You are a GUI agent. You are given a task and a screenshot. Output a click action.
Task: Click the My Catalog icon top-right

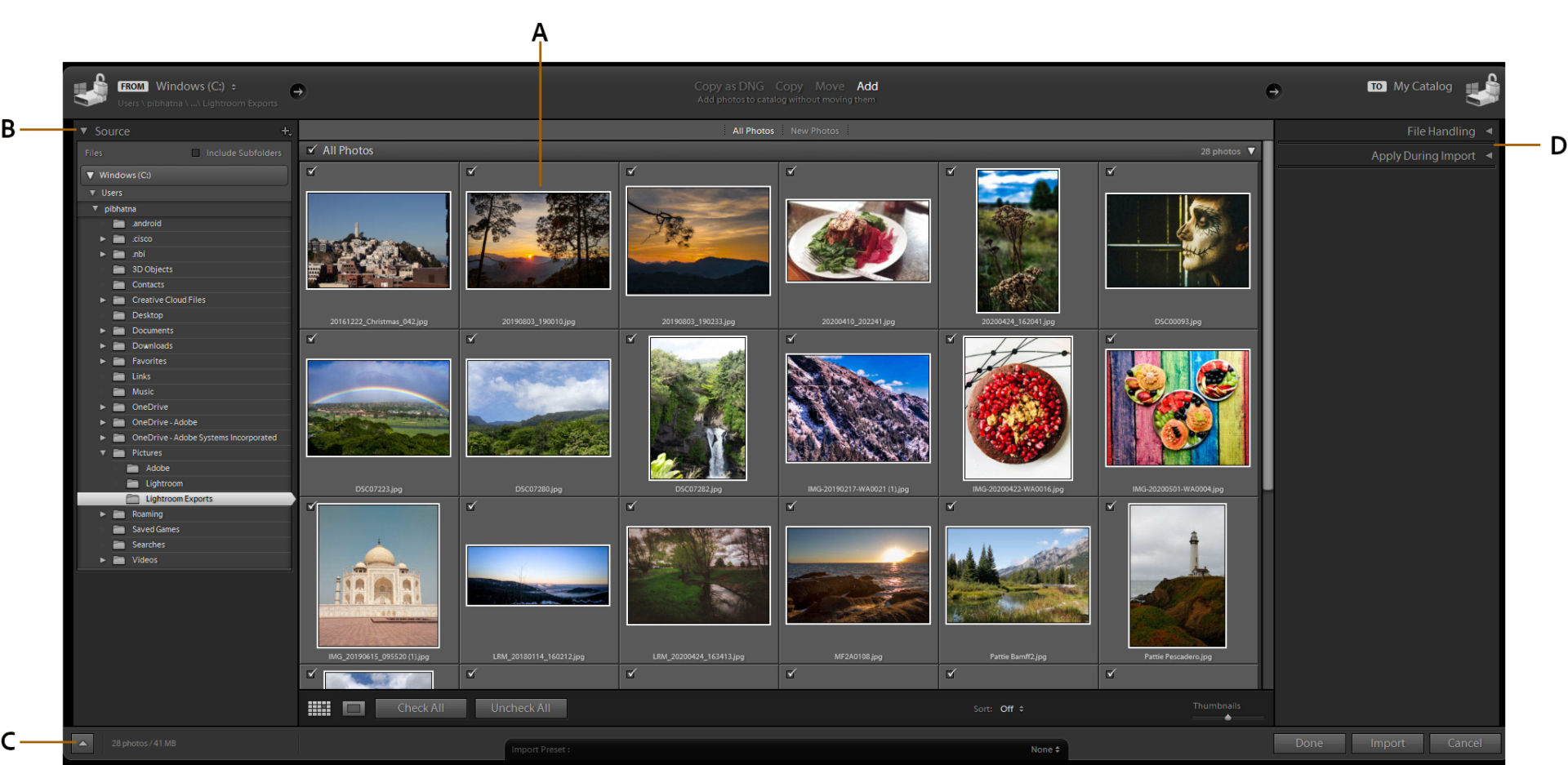point(1483,91)
